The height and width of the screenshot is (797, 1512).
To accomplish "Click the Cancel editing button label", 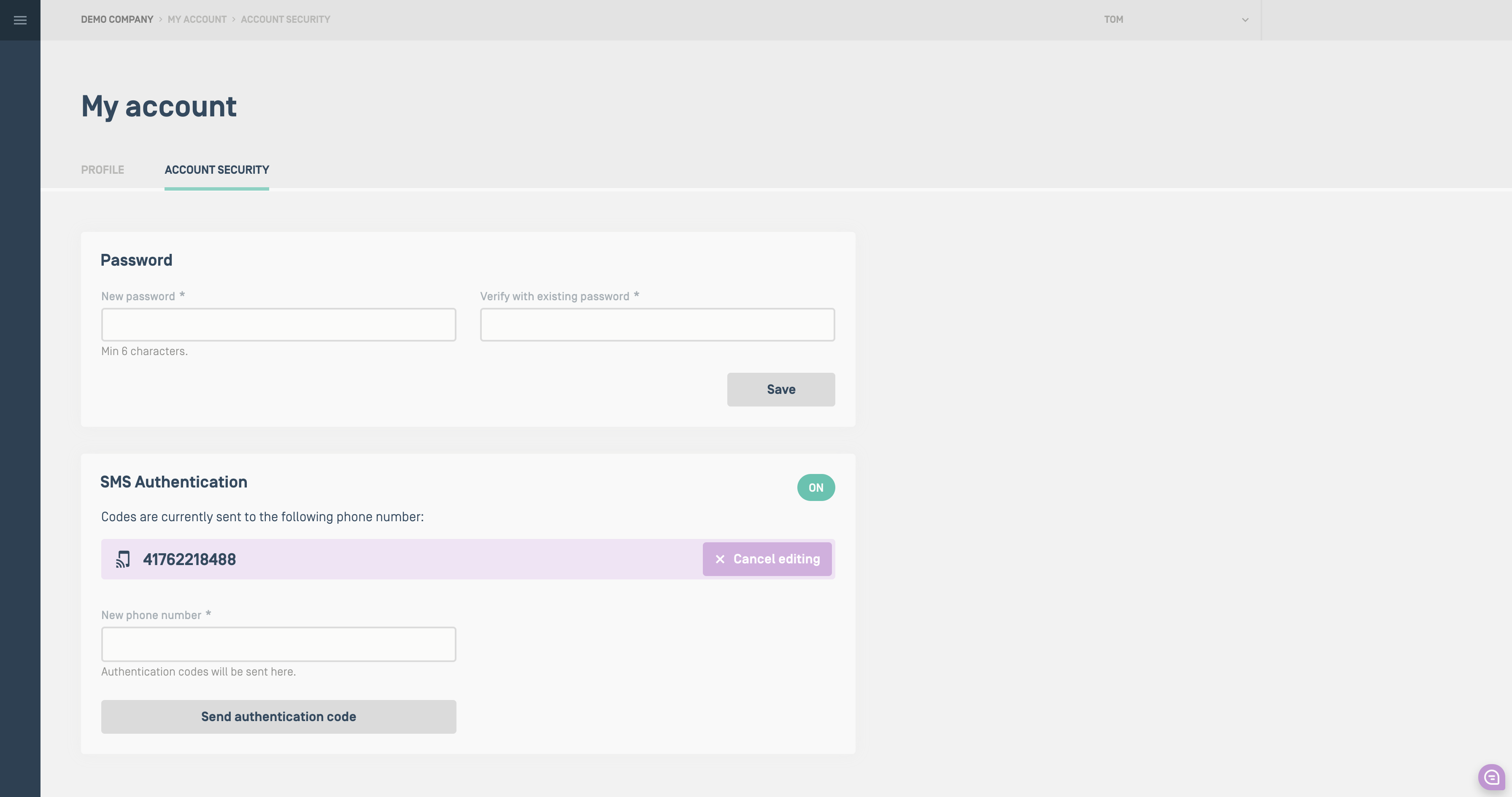I will [x=776, y=559].
